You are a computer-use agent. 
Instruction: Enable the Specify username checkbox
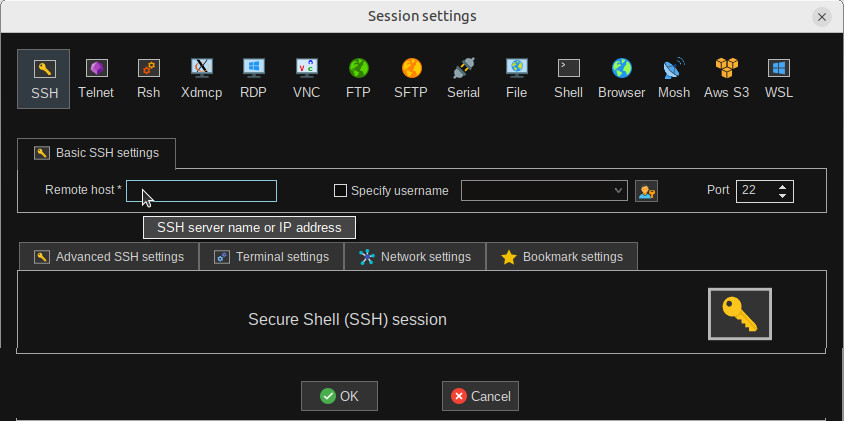coord(340,191)
